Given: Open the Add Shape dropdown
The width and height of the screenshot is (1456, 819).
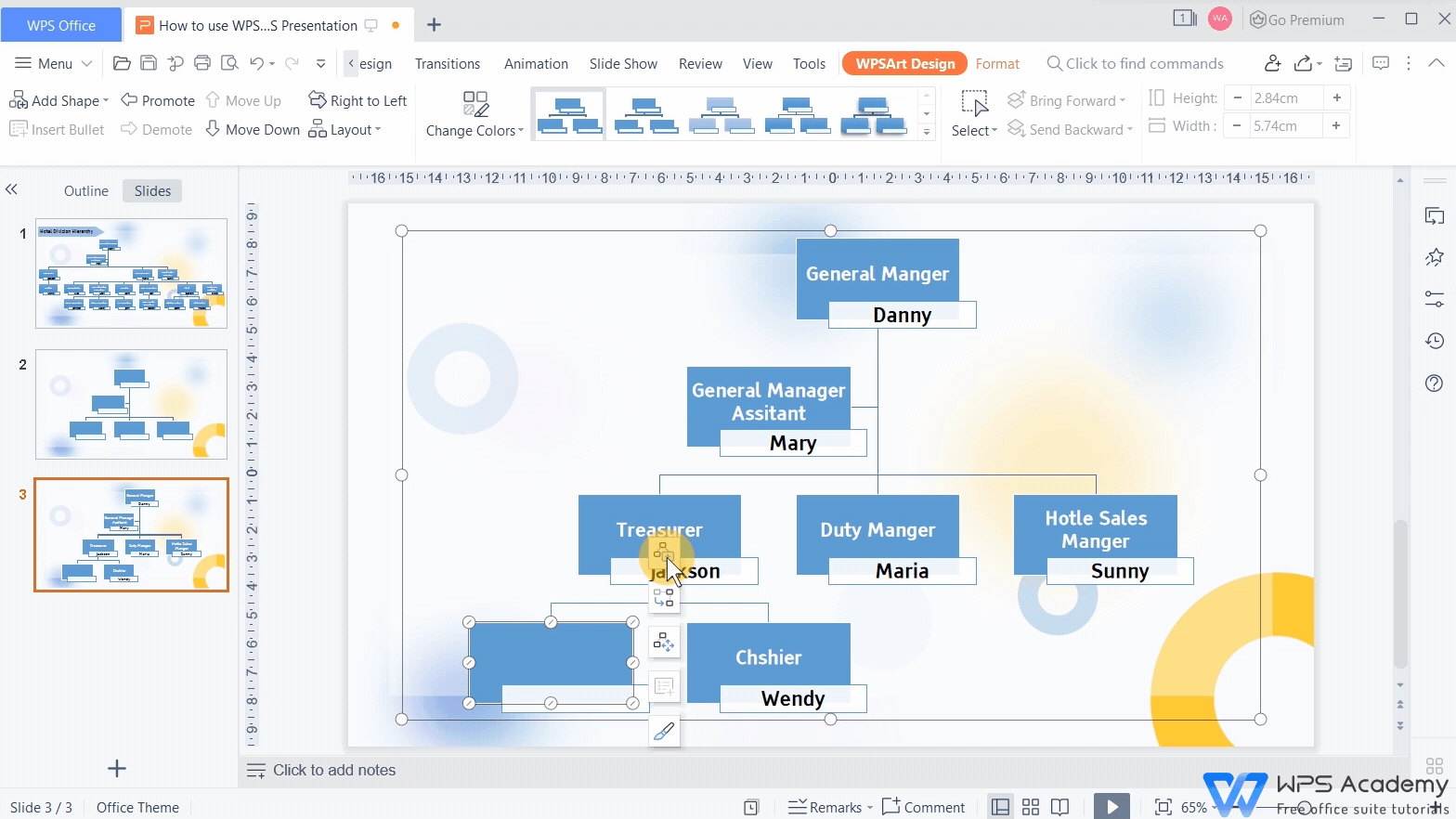Looking at the screenshot, I should click(58, 100).
